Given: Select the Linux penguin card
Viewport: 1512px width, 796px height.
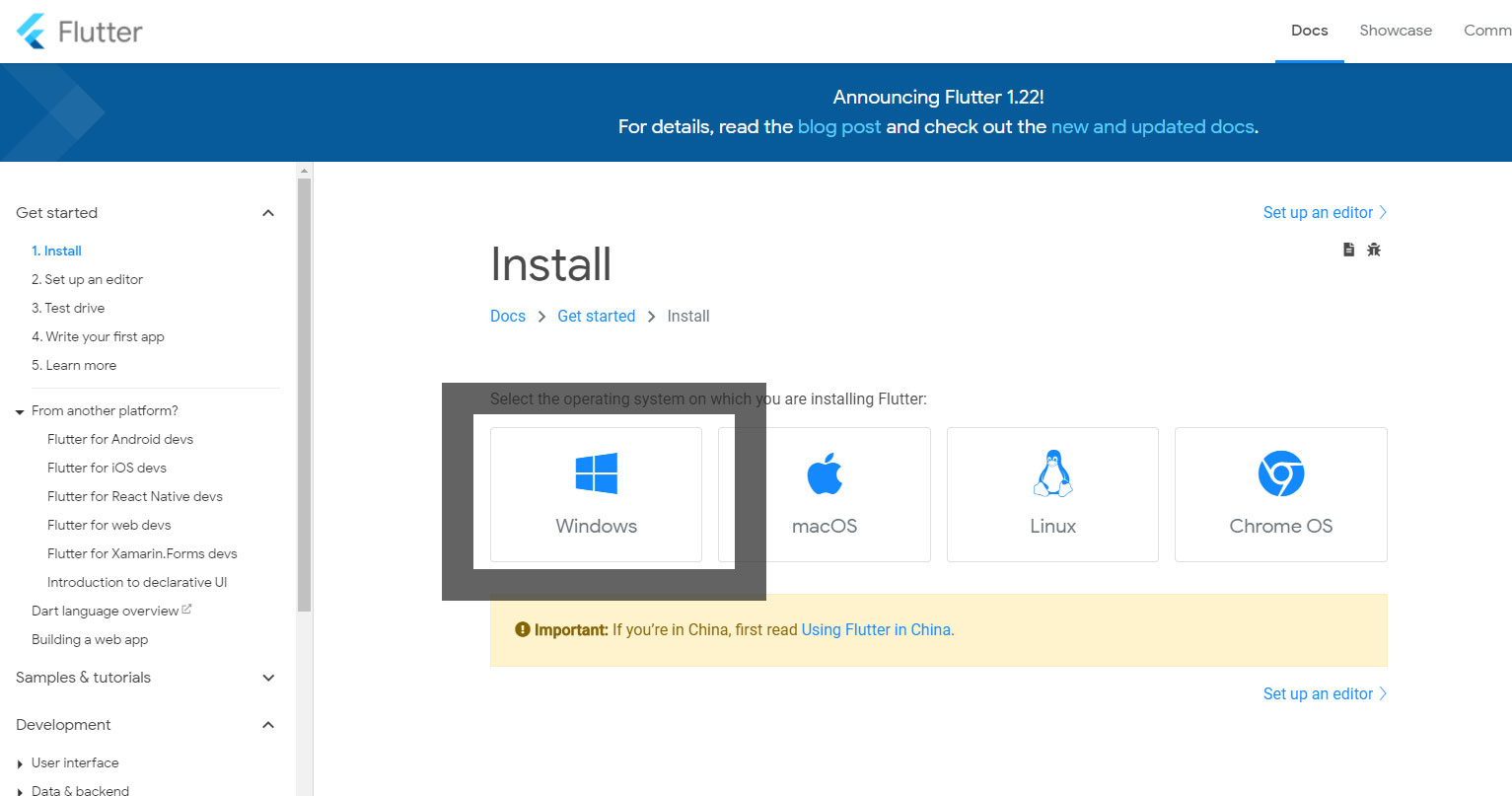Looking at the screenshot, I should pyautogui.click(x=1052, y=494).
